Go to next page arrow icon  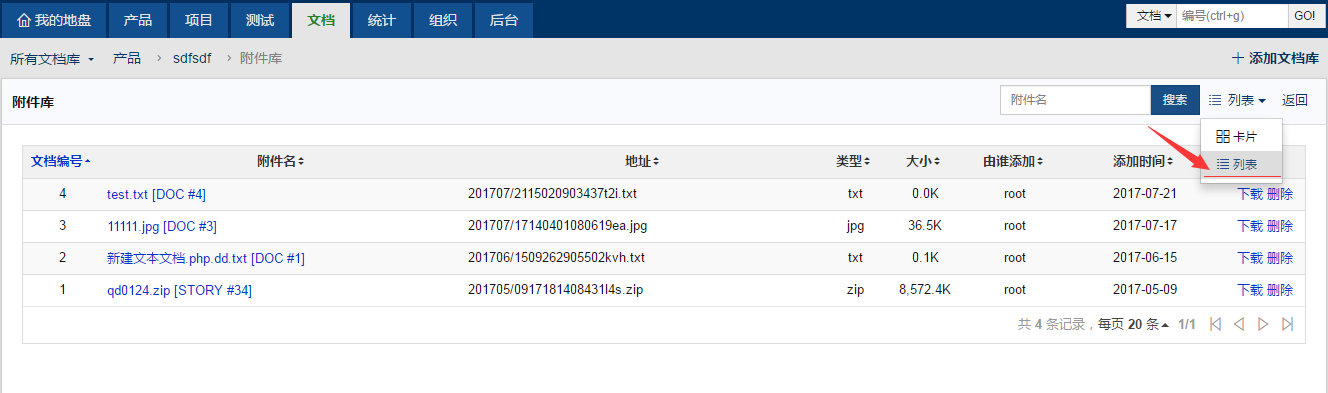1263,324
